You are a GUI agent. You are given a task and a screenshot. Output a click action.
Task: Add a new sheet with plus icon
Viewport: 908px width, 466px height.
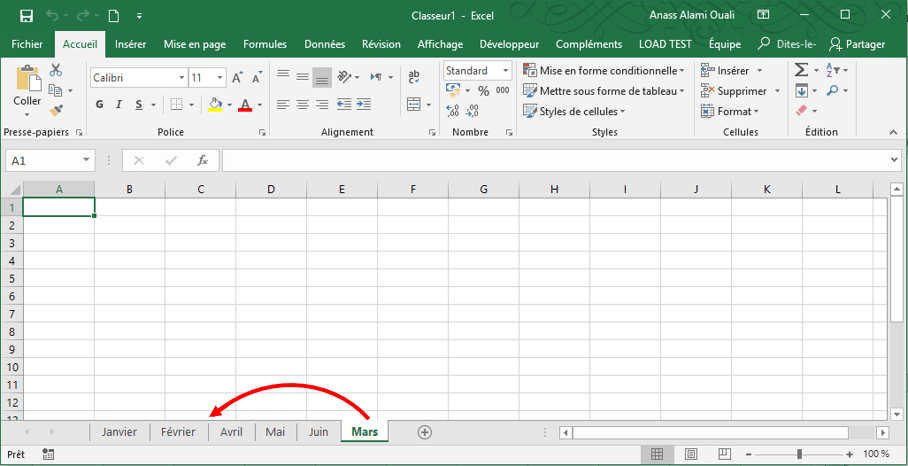[x=425, y=432]
